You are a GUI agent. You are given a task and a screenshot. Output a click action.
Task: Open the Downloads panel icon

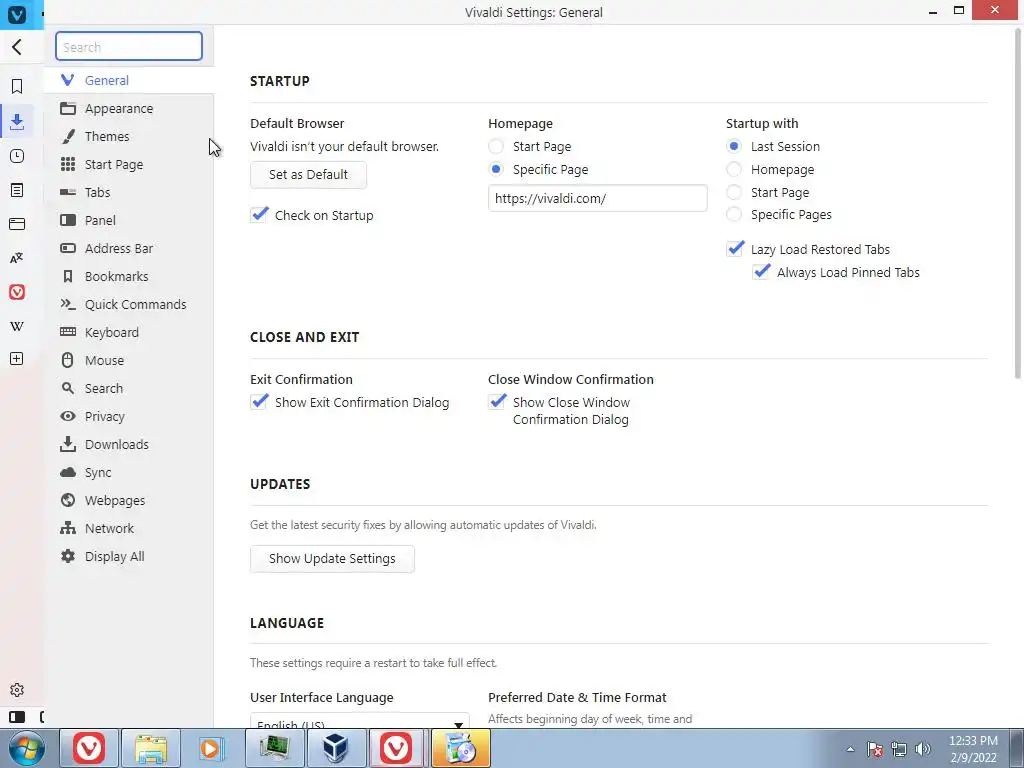click(x=17, y=121)
